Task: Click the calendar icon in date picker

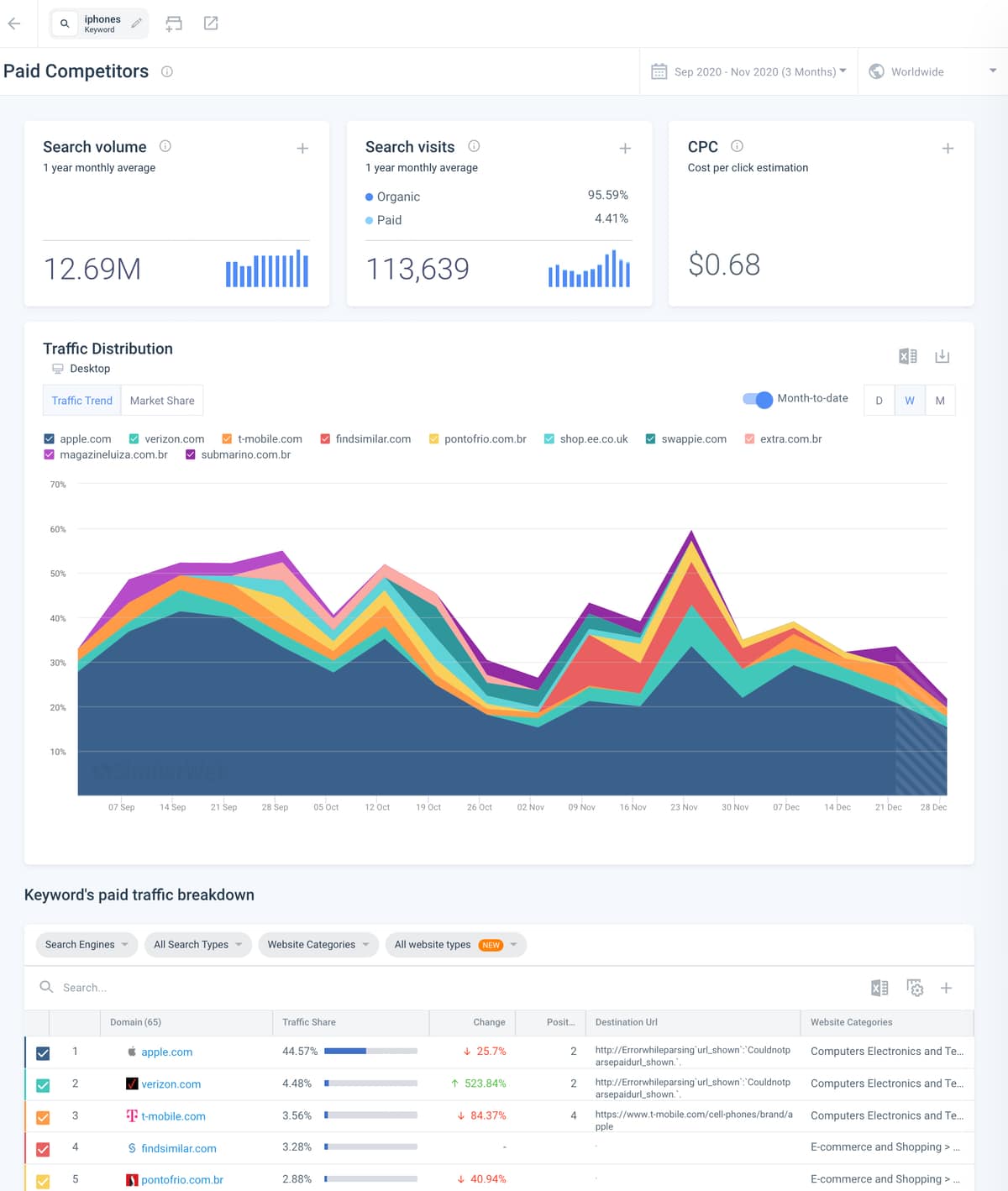Action: 659,71
